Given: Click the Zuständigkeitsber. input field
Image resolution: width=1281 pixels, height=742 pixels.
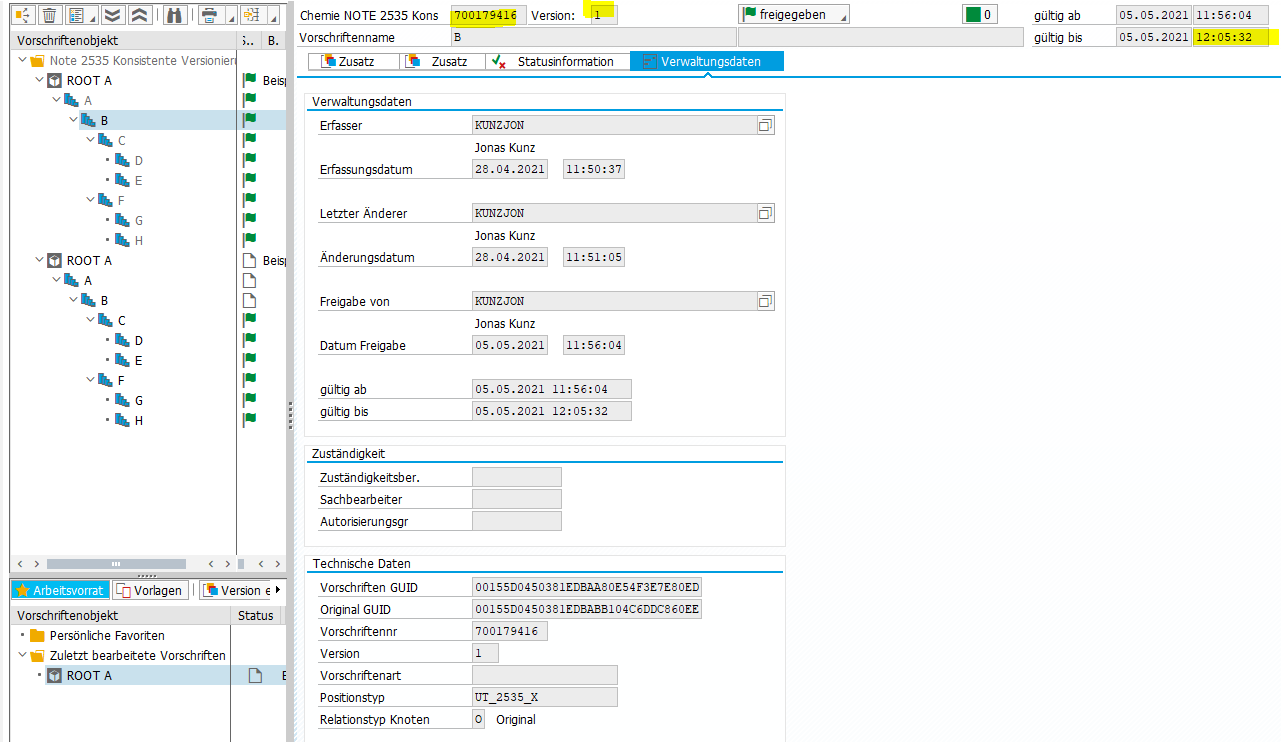Looking at the screenshot, I should [516, 477].
